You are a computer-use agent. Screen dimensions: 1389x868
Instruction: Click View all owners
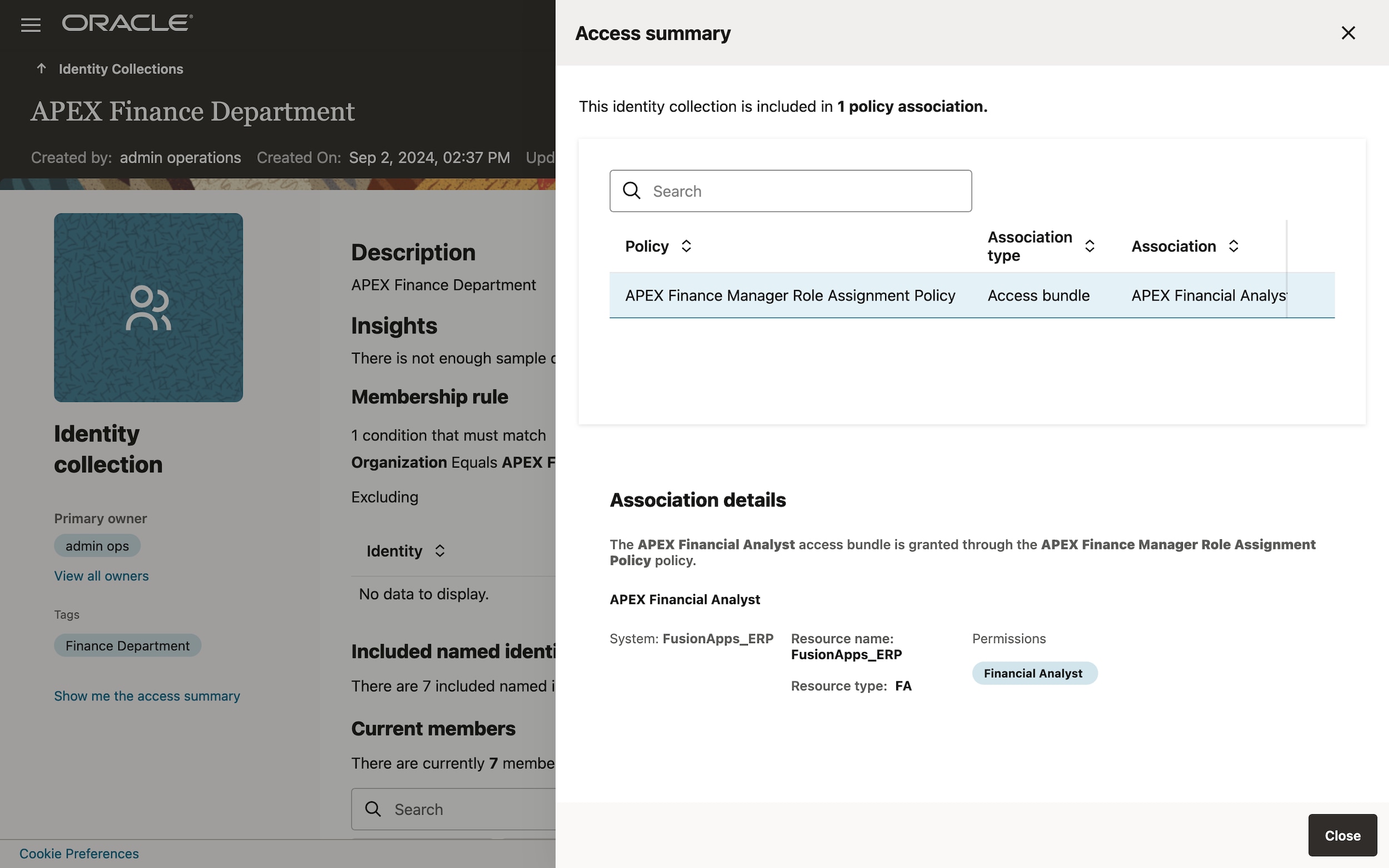pos(101,576)
